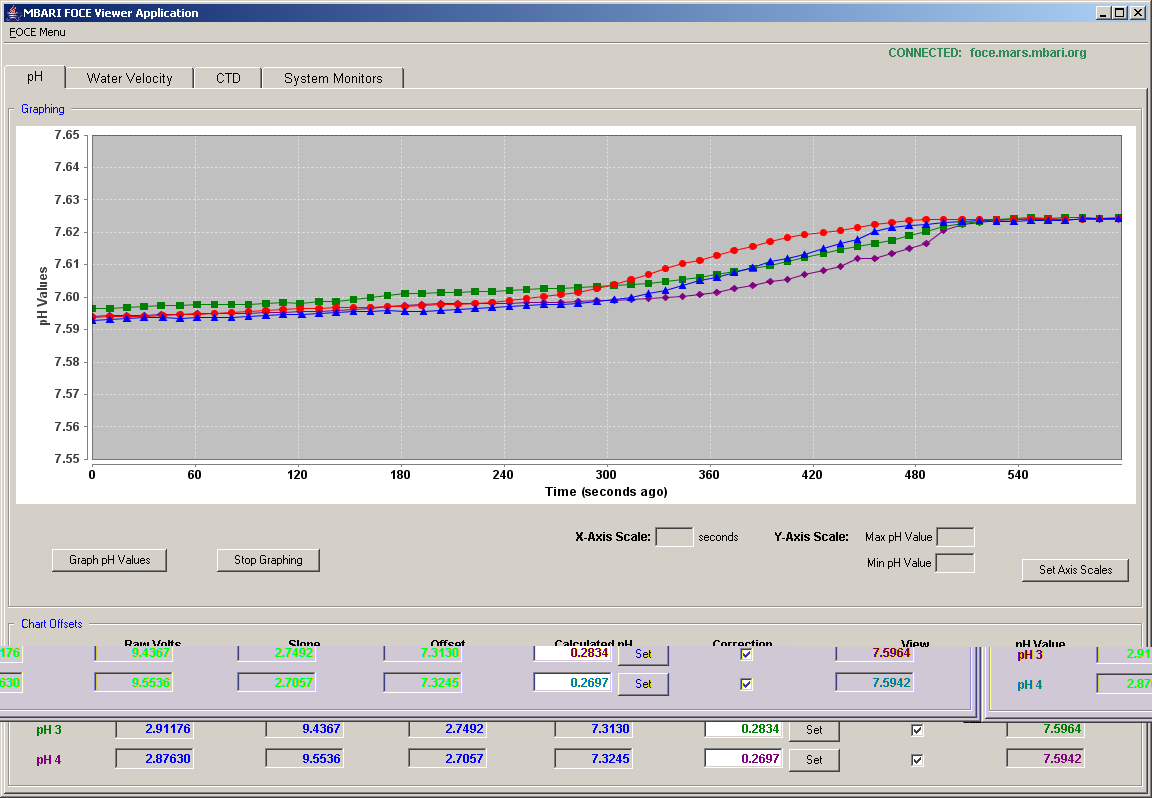Image resolution: width=1152 pixels, height=798 pixels.
Task: Uncheck the checkbox beside value 7.5964 in overlay
Action: pos(746,654)
